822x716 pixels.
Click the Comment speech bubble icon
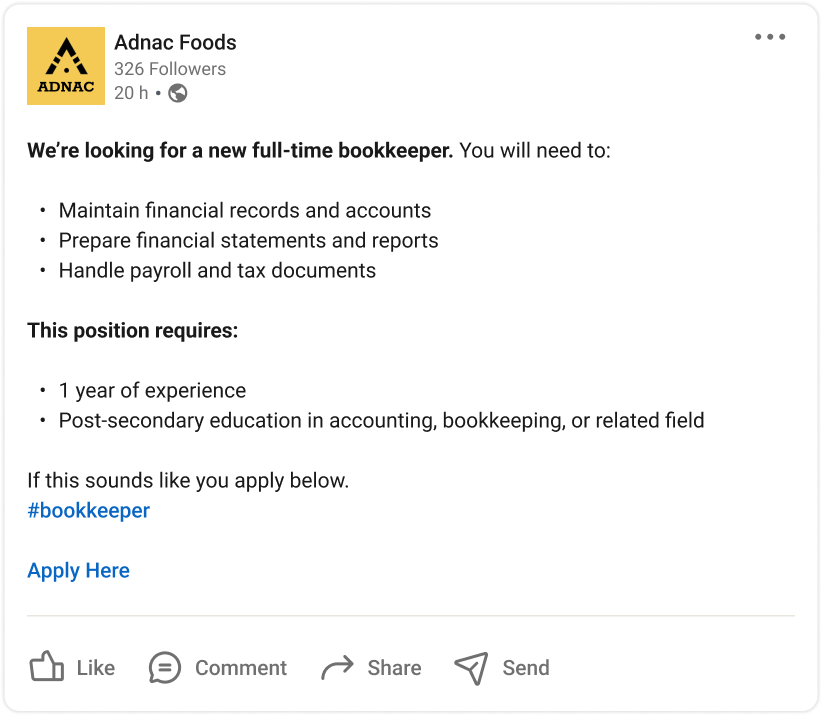click(x=165, y=667)
